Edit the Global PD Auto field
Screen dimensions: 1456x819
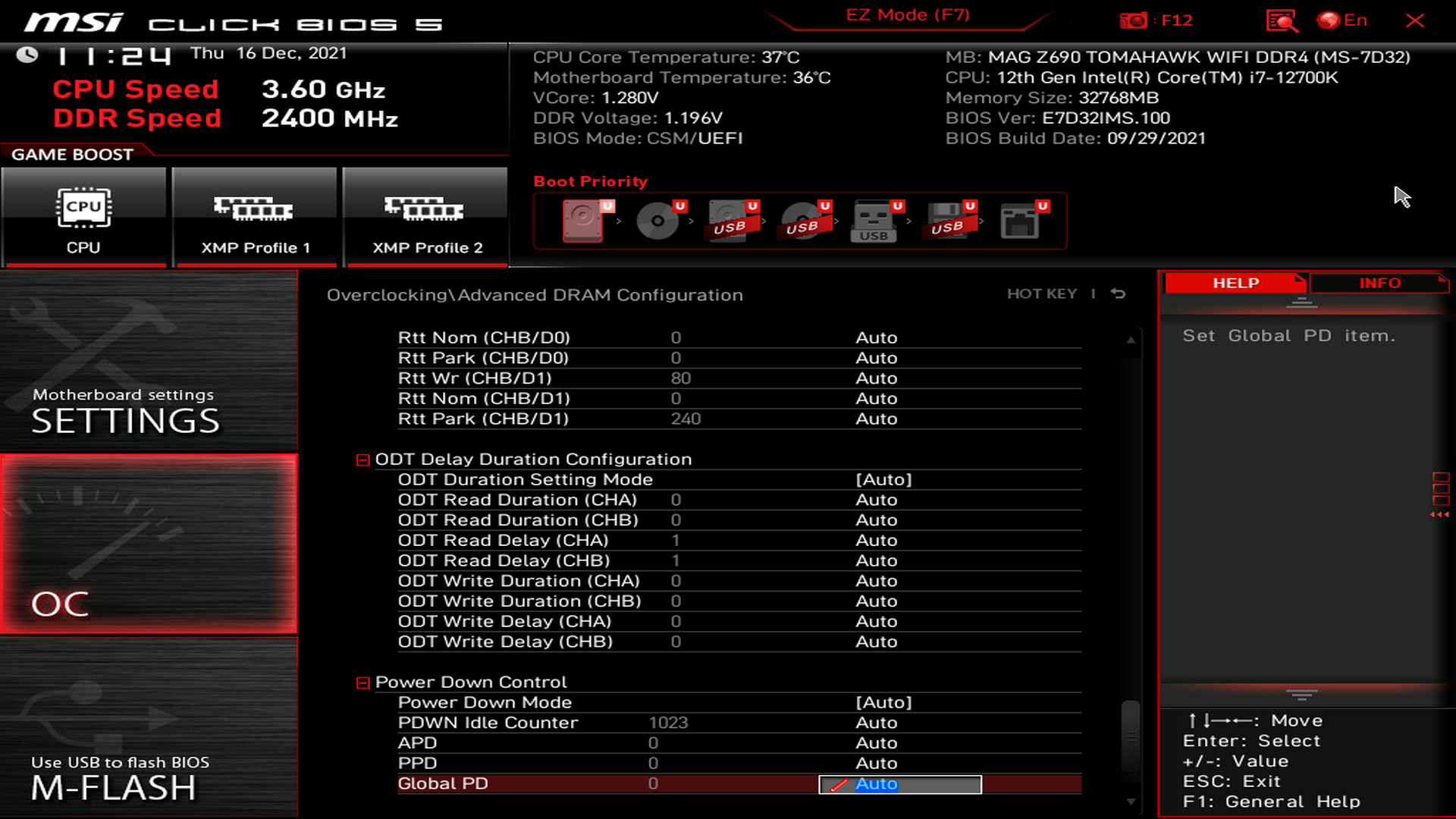900,784
